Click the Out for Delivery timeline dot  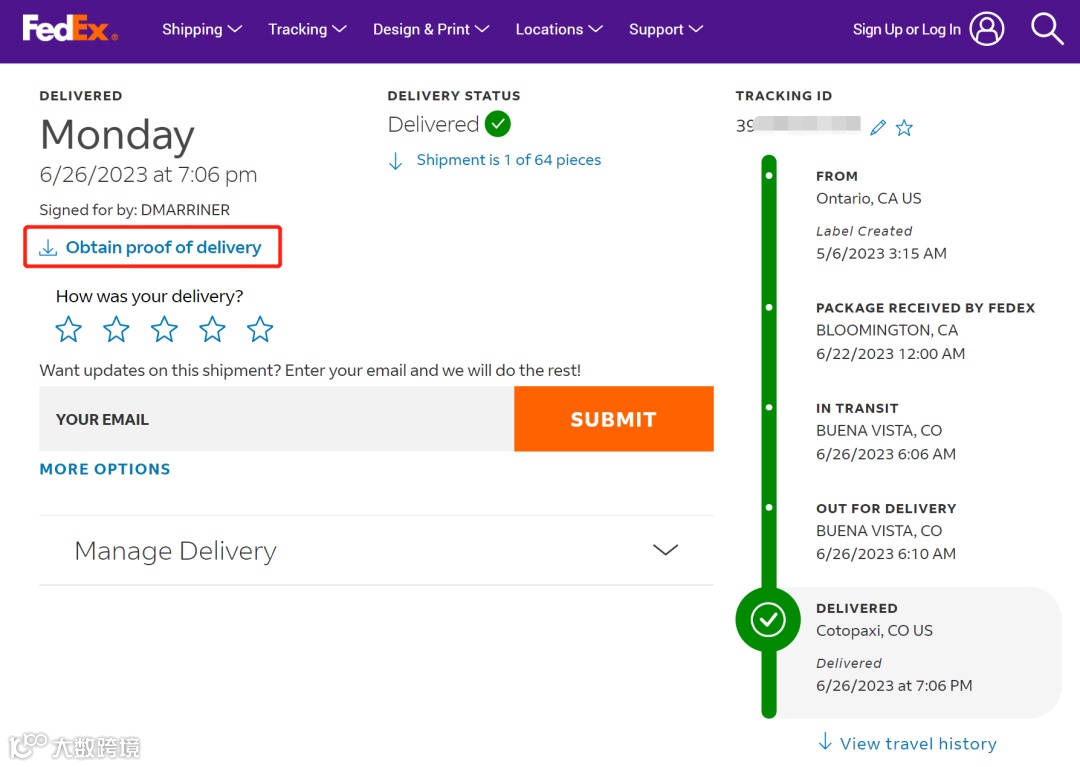[x=769, y=507]
